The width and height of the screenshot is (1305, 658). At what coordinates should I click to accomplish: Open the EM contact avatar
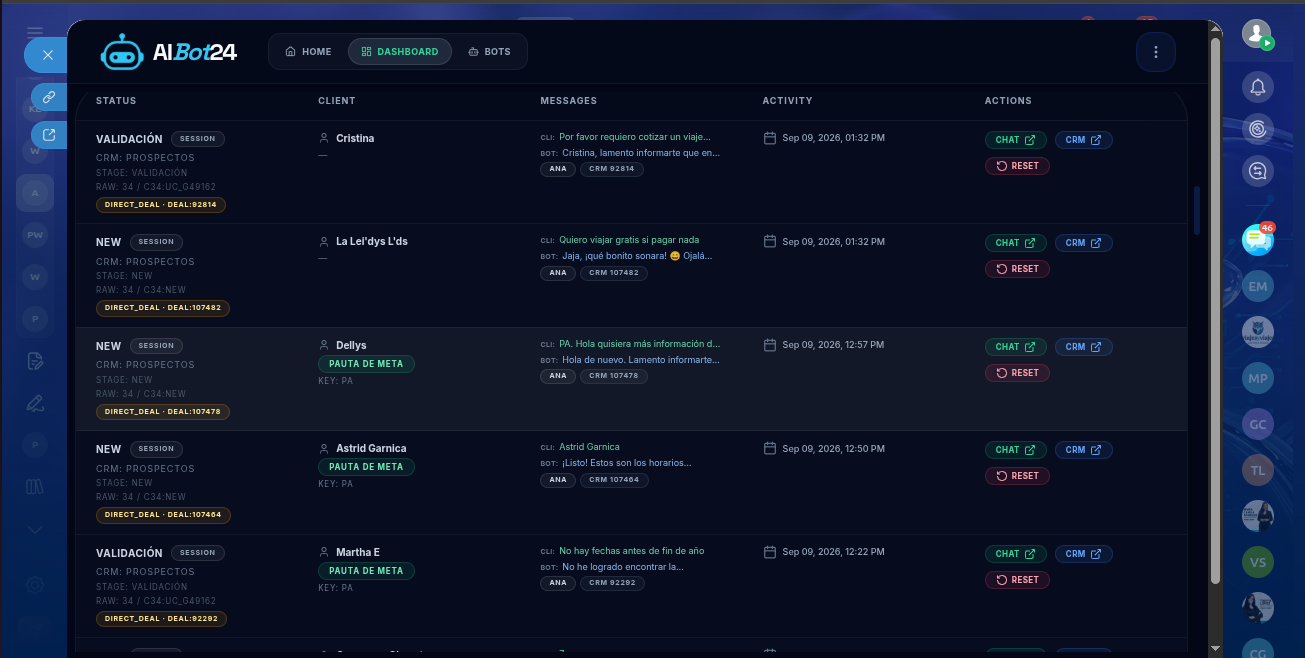(1258, 286)
